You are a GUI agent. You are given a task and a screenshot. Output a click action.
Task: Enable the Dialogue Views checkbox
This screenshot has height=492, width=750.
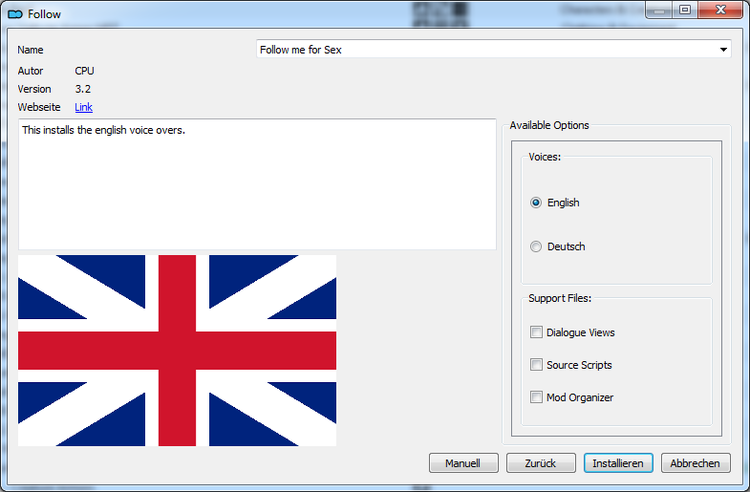click(x=536, y=332)
